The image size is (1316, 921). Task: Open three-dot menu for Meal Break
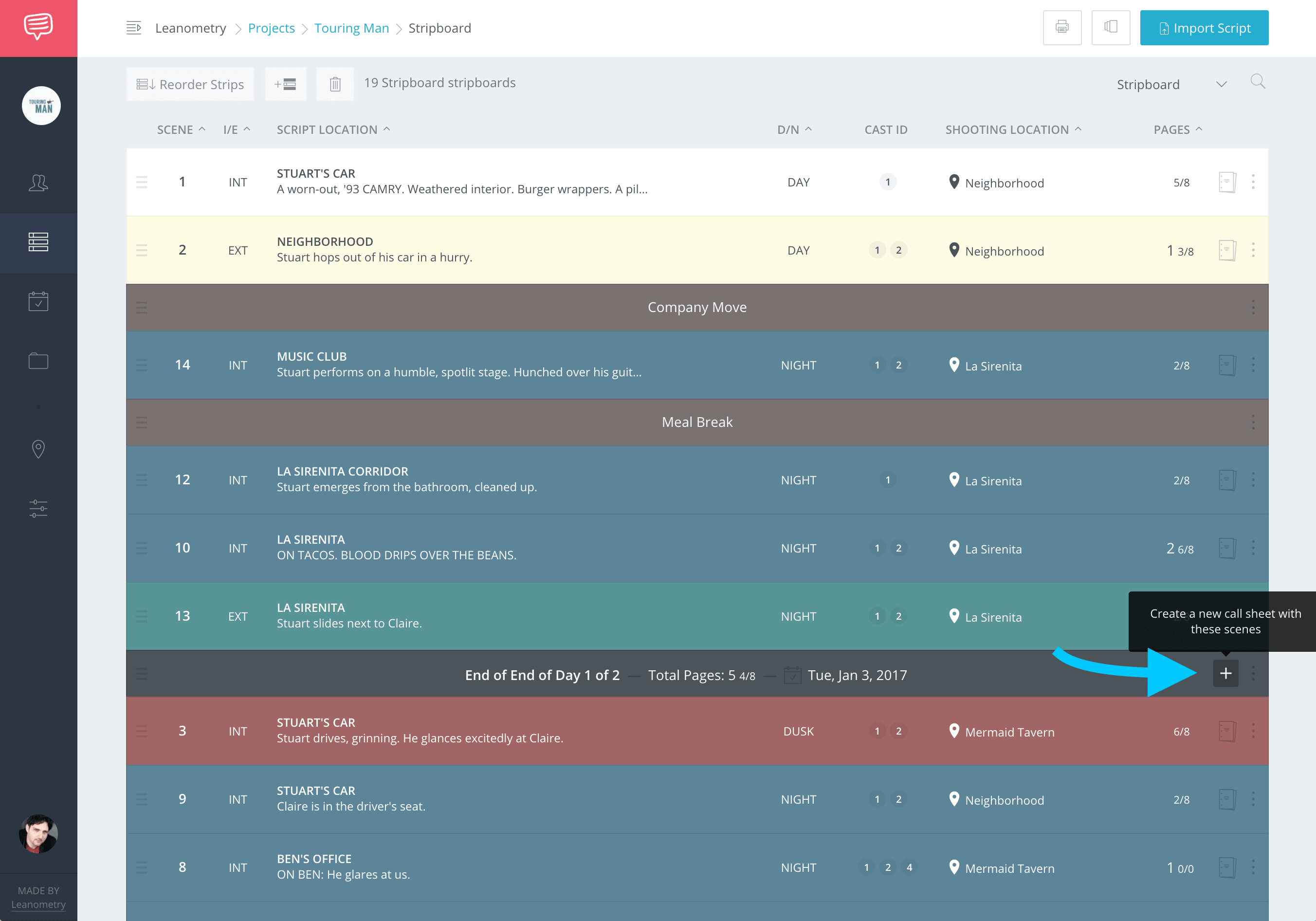[x=1253, y=423]
